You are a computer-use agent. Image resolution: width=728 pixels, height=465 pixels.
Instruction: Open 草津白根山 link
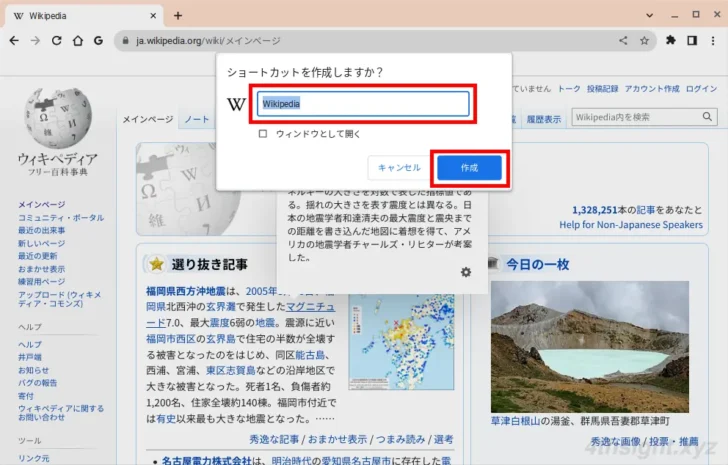[515, 421]
